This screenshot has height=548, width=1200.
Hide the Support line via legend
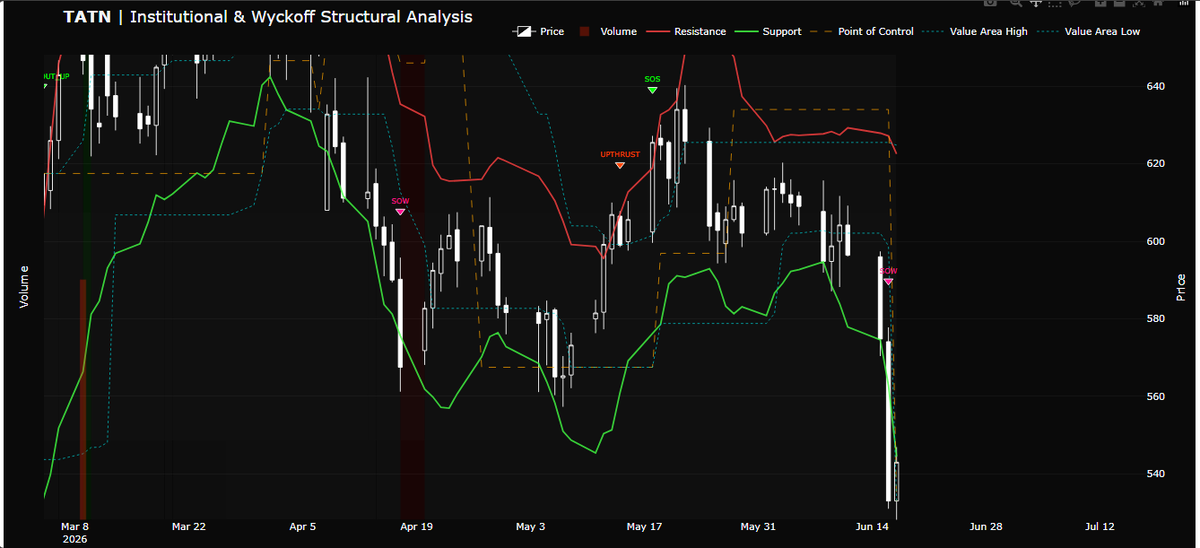click(768, 31)
